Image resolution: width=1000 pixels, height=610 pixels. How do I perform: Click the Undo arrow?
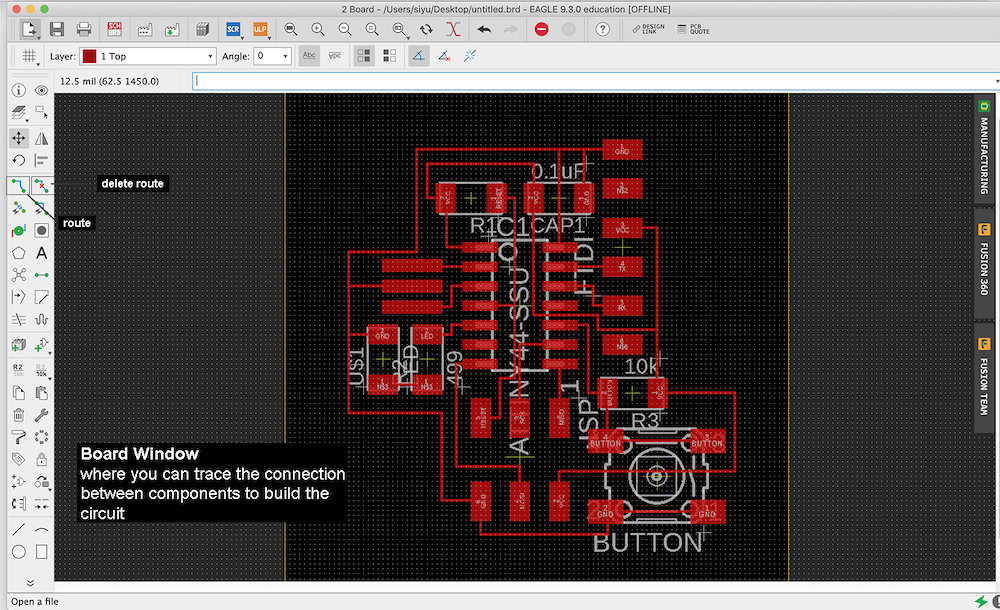[484, 29]
